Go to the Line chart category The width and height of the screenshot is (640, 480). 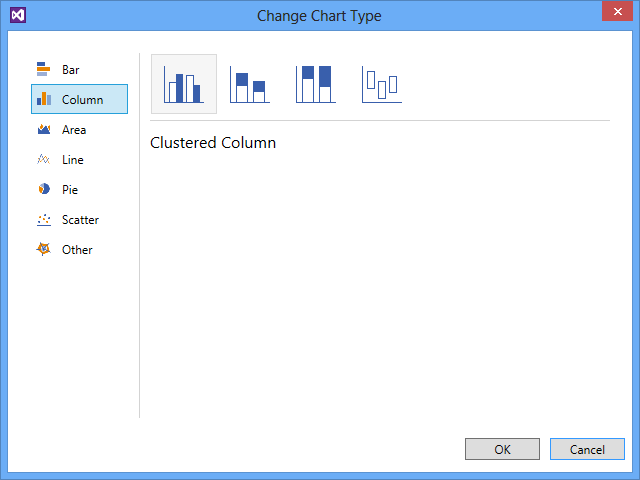(x=73, y=160)
